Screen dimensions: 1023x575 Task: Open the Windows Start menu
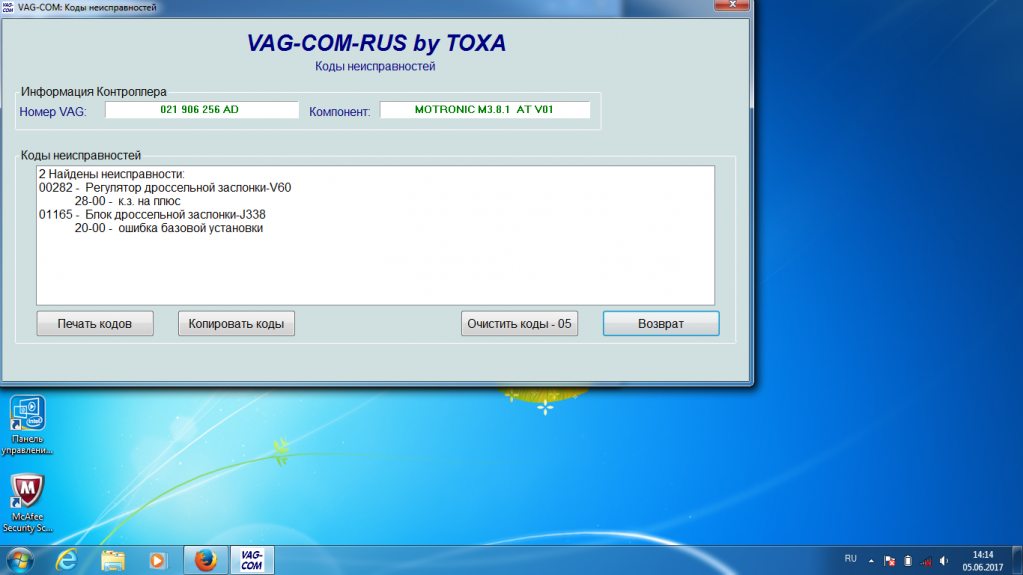[x=18, y=559]
